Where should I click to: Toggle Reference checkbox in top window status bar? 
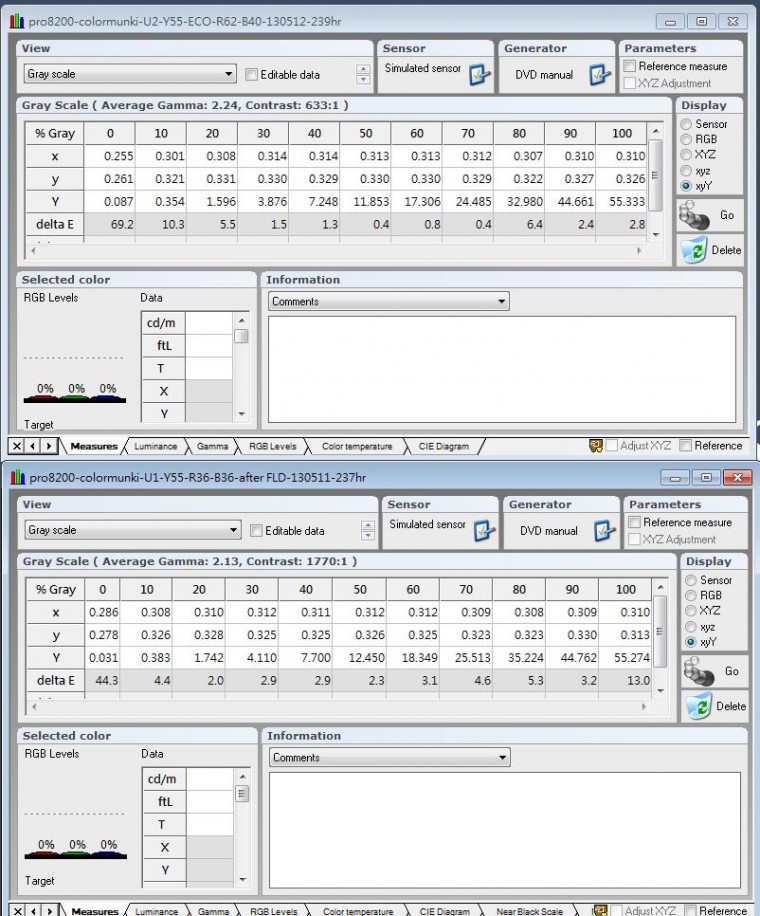click(x=686, y=446)
